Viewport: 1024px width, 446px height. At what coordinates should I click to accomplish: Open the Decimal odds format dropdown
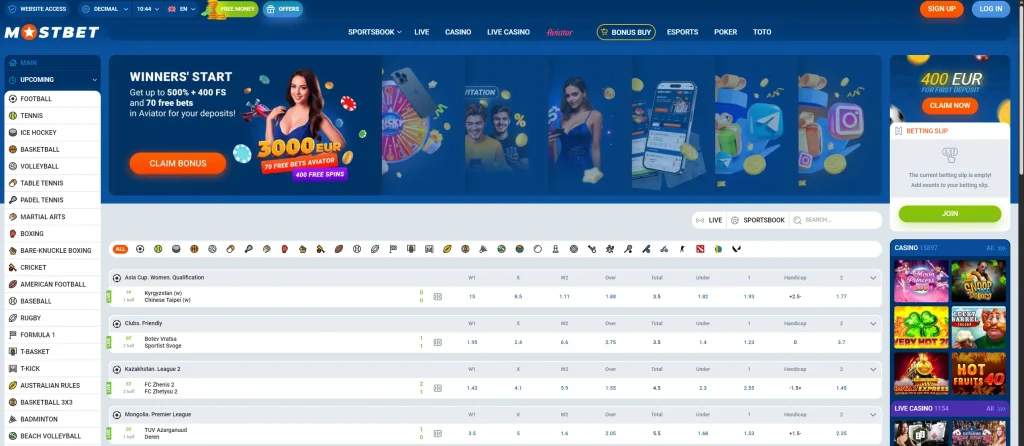coord(104,9)
